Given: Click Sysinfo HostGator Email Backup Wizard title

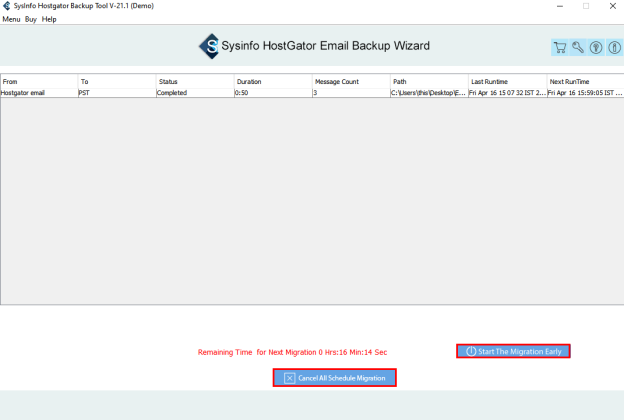Looking at the screenshot, I should 326,46.
